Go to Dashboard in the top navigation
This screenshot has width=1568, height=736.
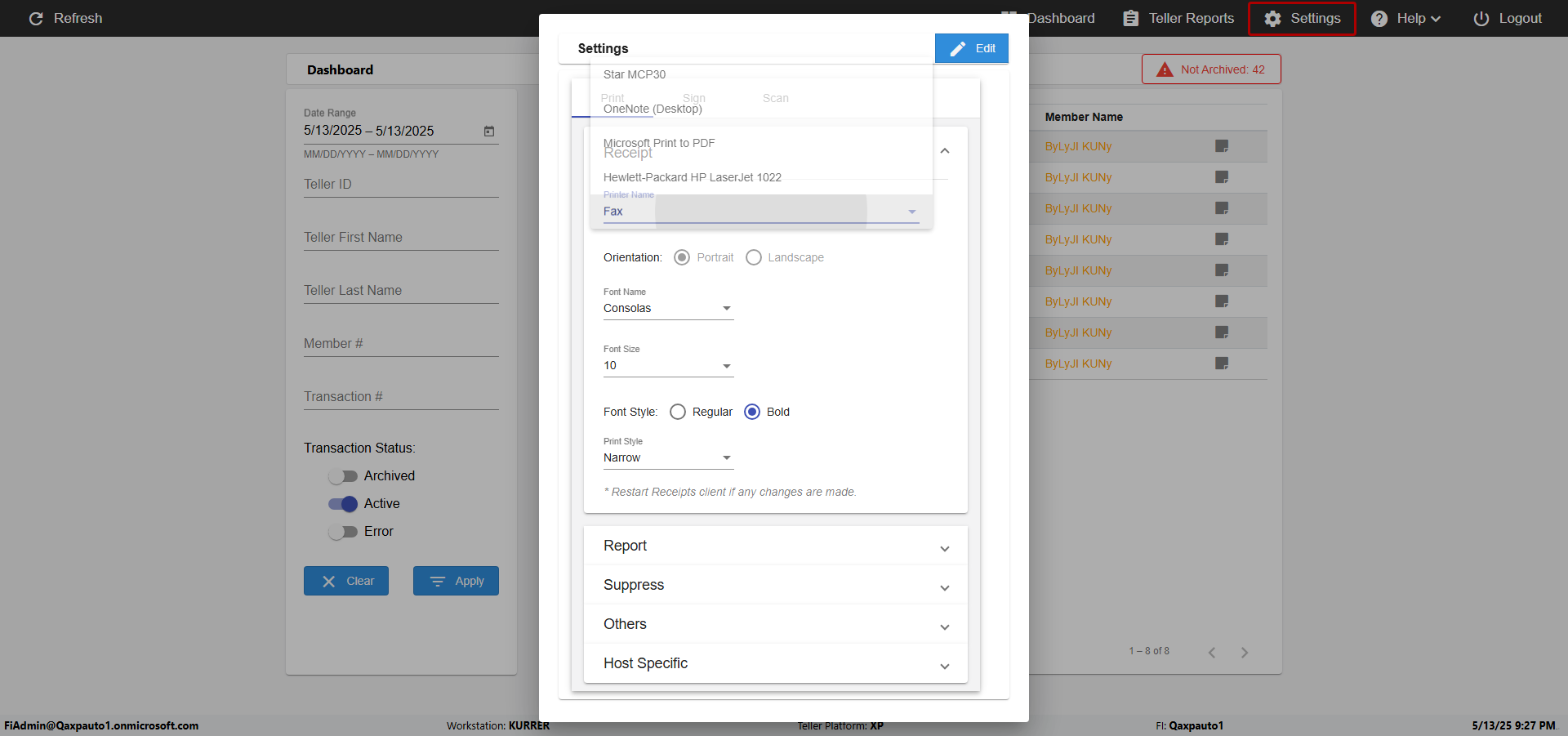coord(1059,18)
